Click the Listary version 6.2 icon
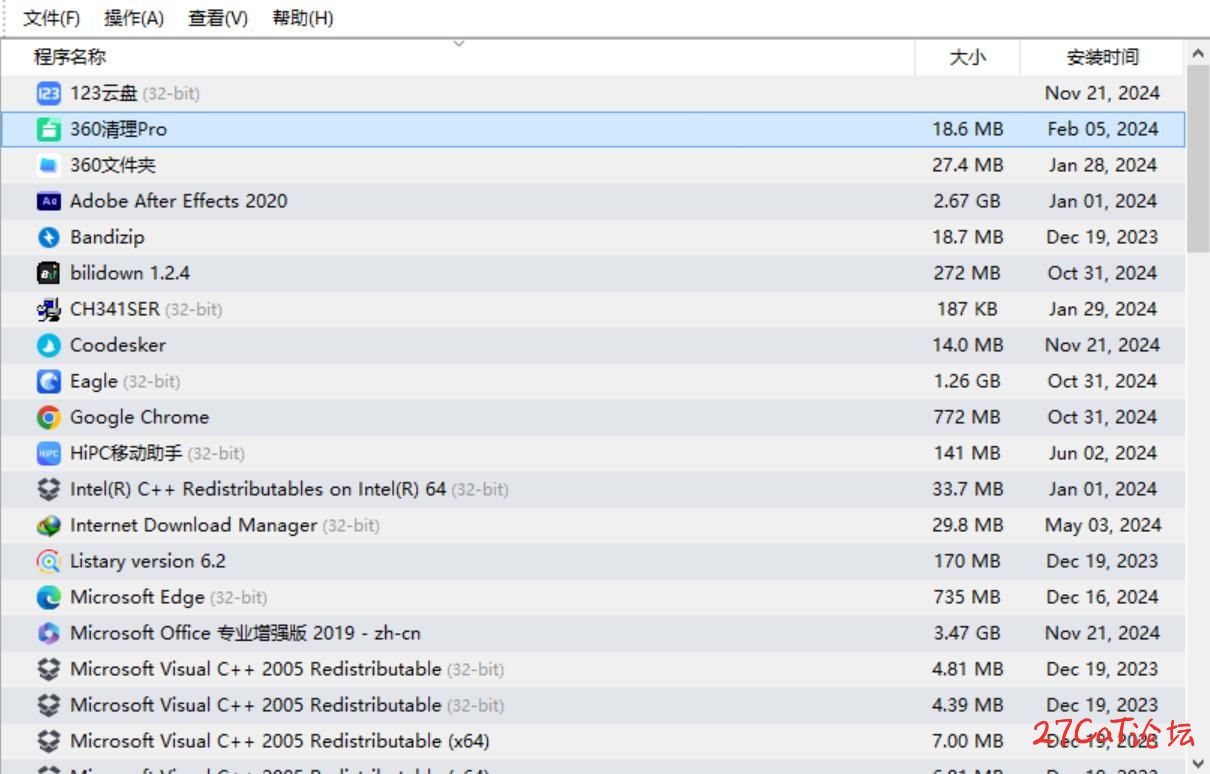This screenshot has height=774, width=1210. pyautogui.click(x=48, y=561)
